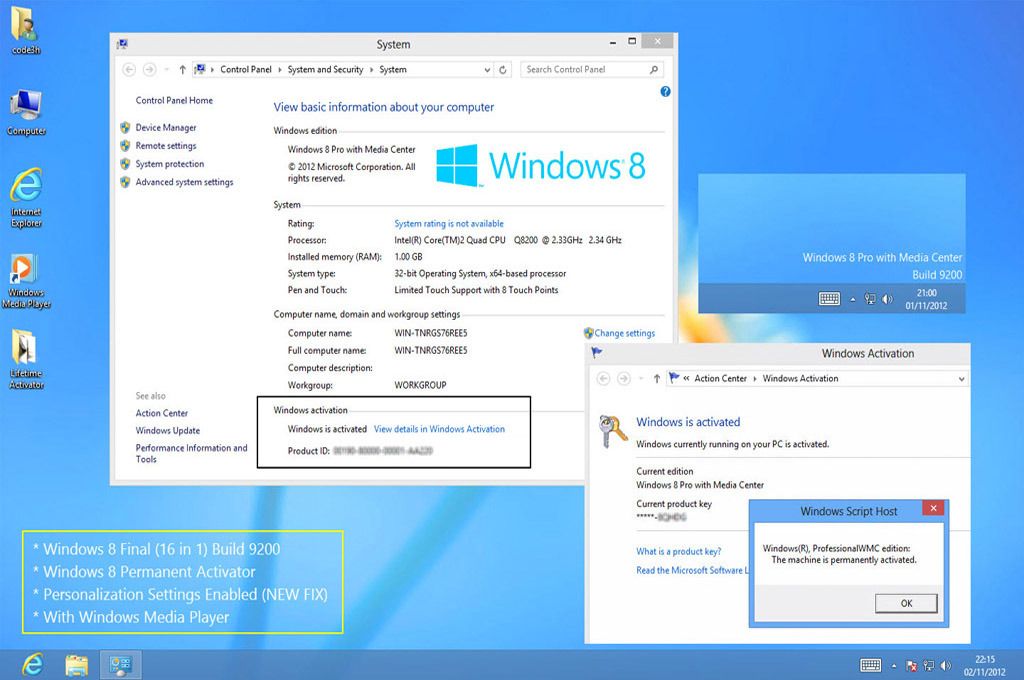Click System rating is not available
The image size is (1024, 680).
[x=449, y=223]
